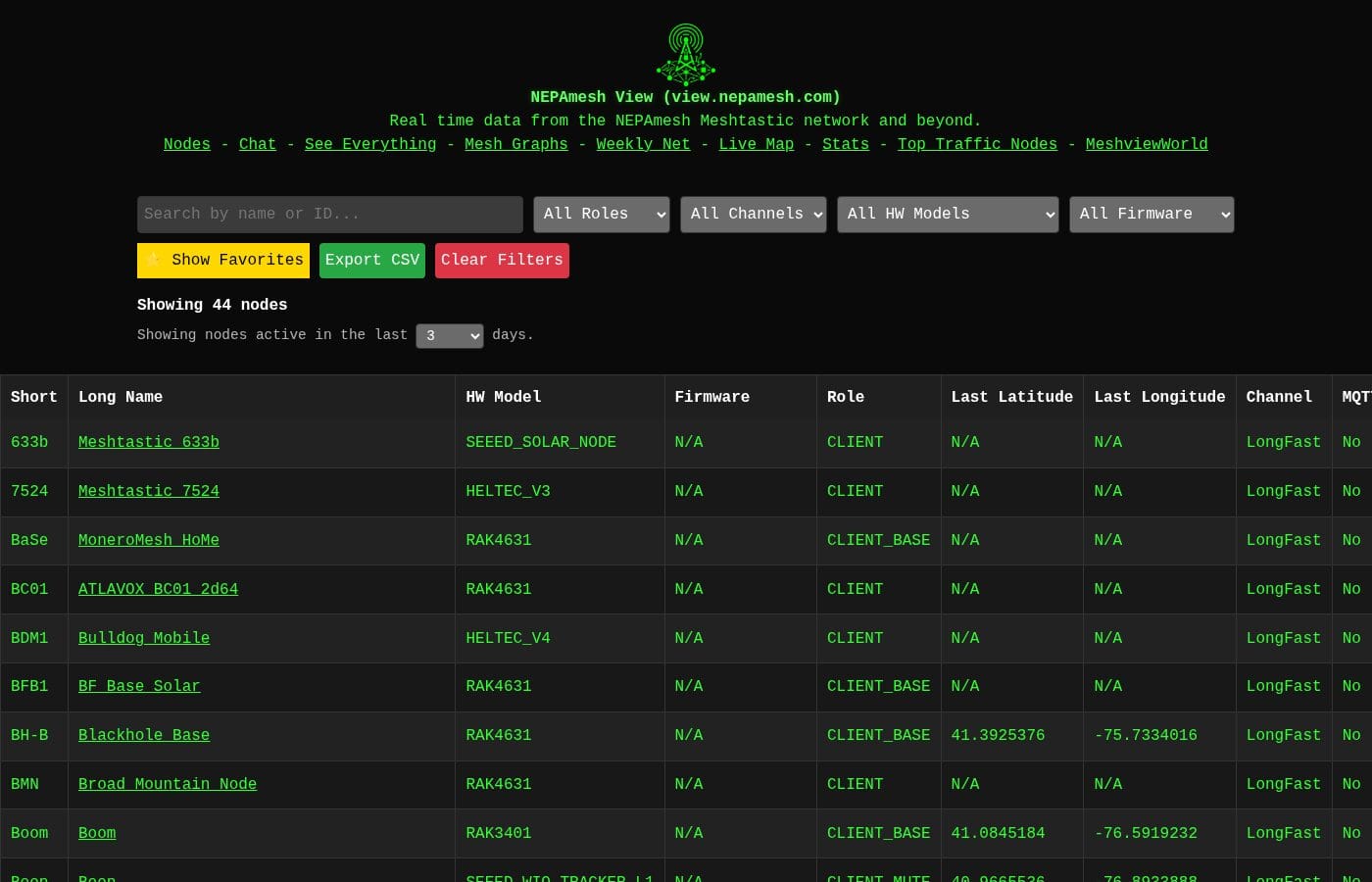Viewport: 1372px width, 882px height.
Task: Expand the All Firmware dropdown
Action: tap(1151, 215)
